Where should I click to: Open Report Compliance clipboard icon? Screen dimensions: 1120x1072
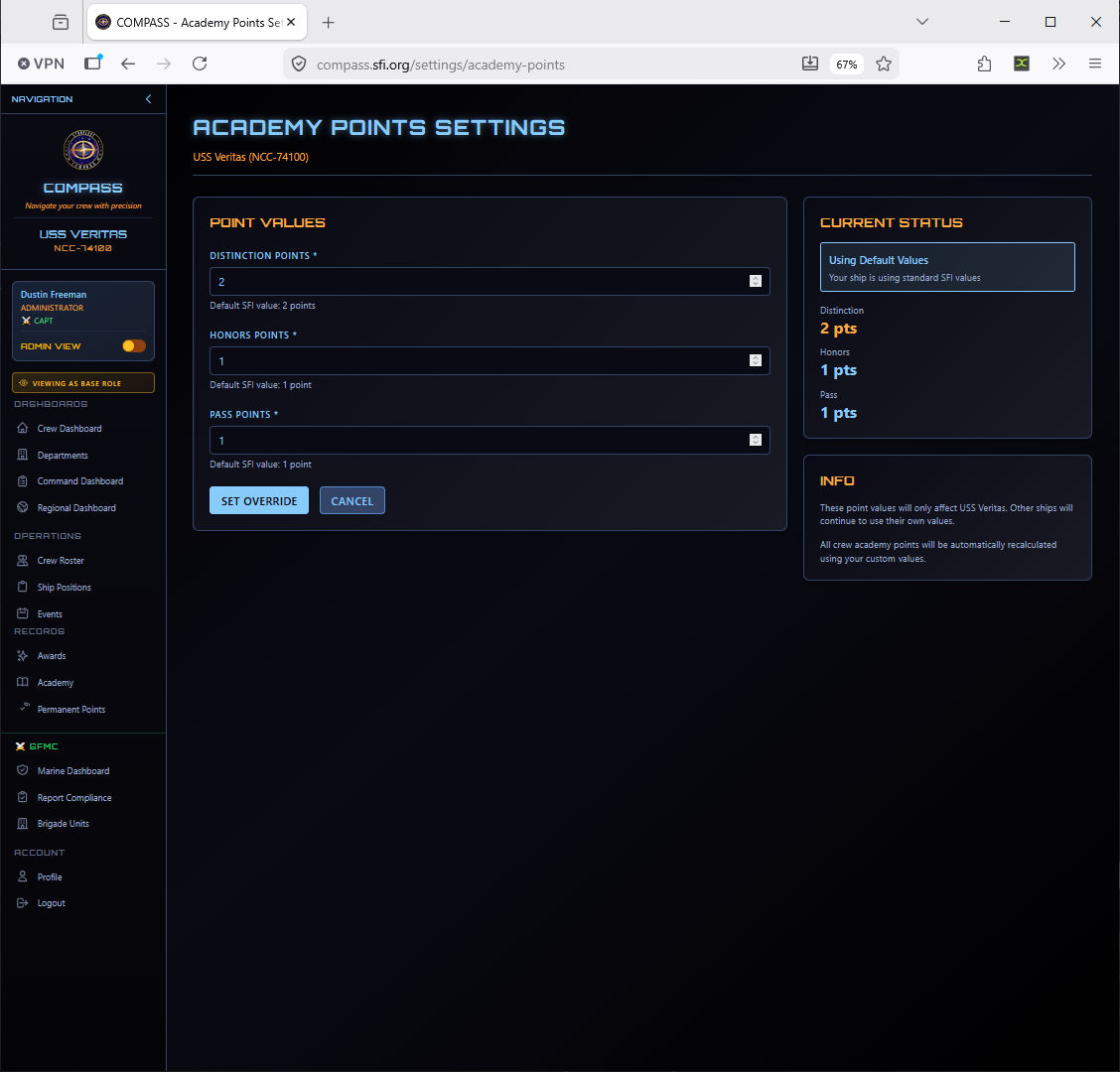click(x=23, y=797)
